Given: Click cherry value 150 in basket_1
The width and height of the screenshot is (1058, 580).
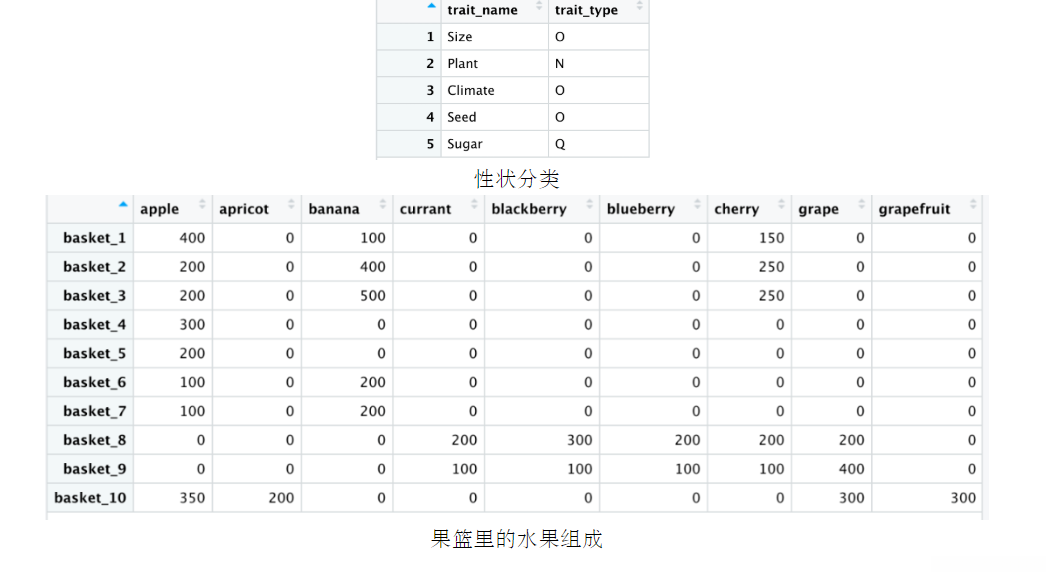Looking at the screenshot, I should tap(771, 238).
